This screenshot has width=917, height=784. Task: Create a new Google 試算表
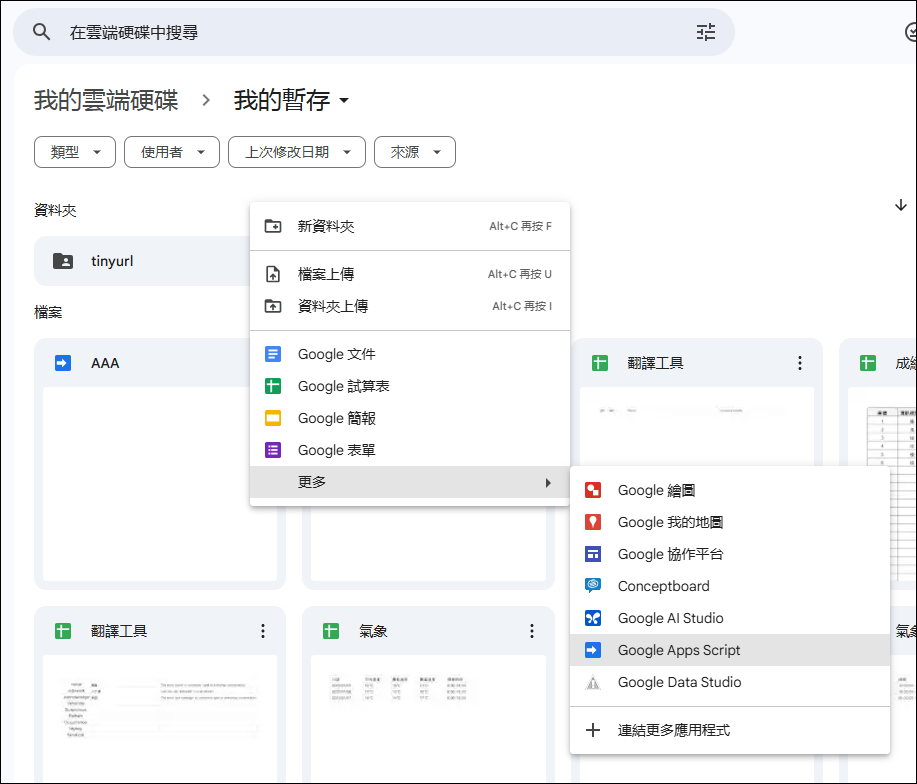click(409, 386)
